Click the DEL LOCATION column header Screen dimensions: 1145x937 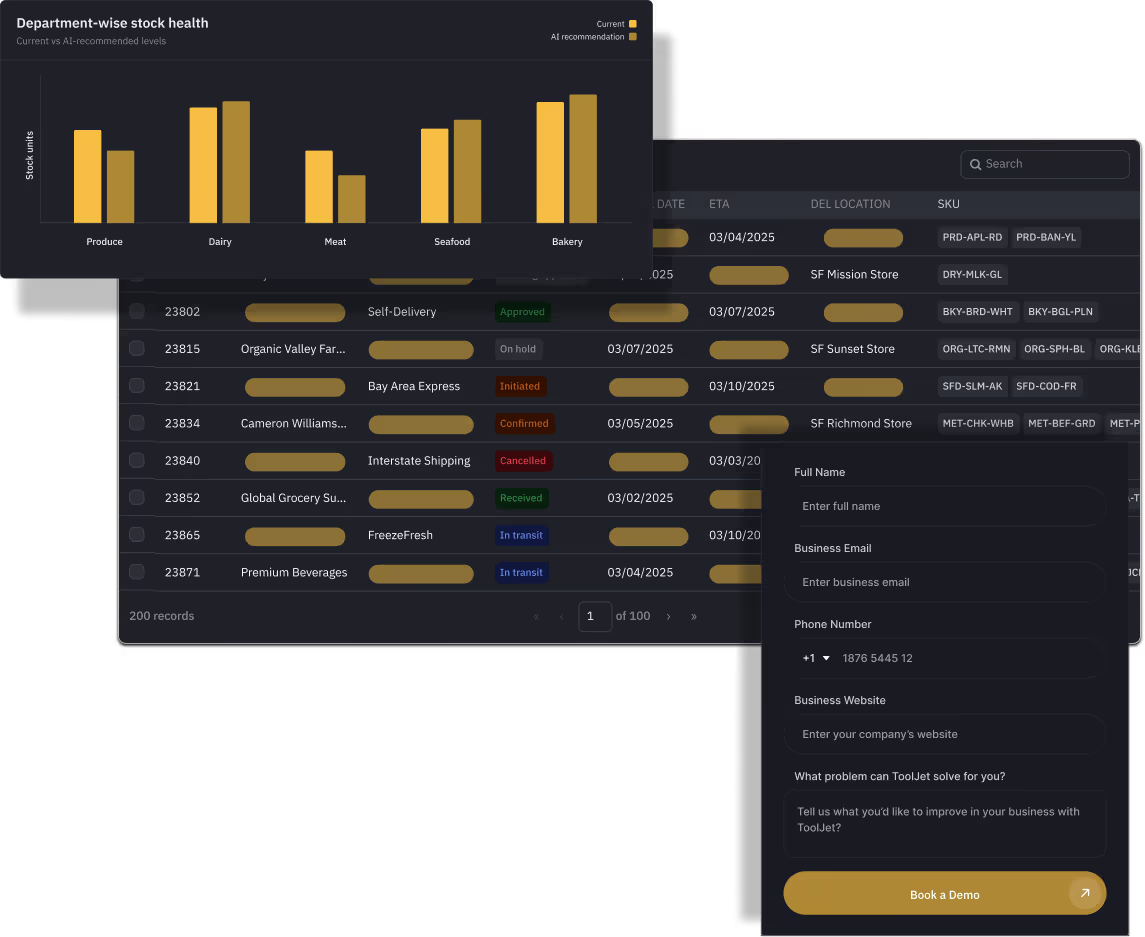tap(850, 204)
